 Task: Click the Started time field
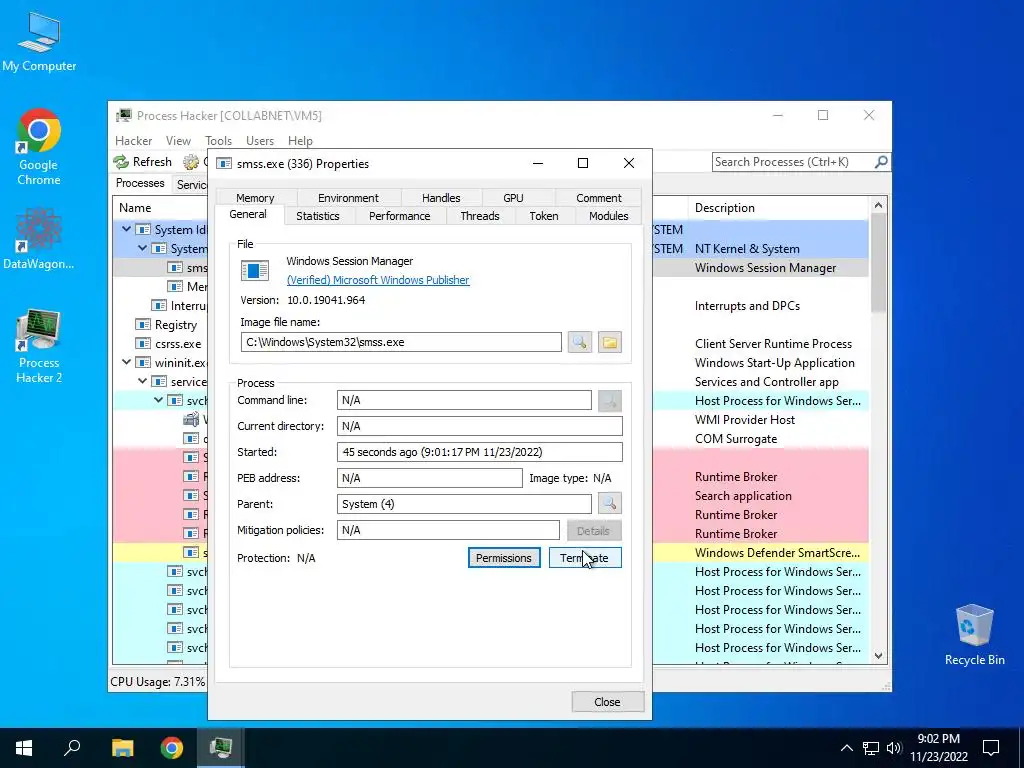479,452
